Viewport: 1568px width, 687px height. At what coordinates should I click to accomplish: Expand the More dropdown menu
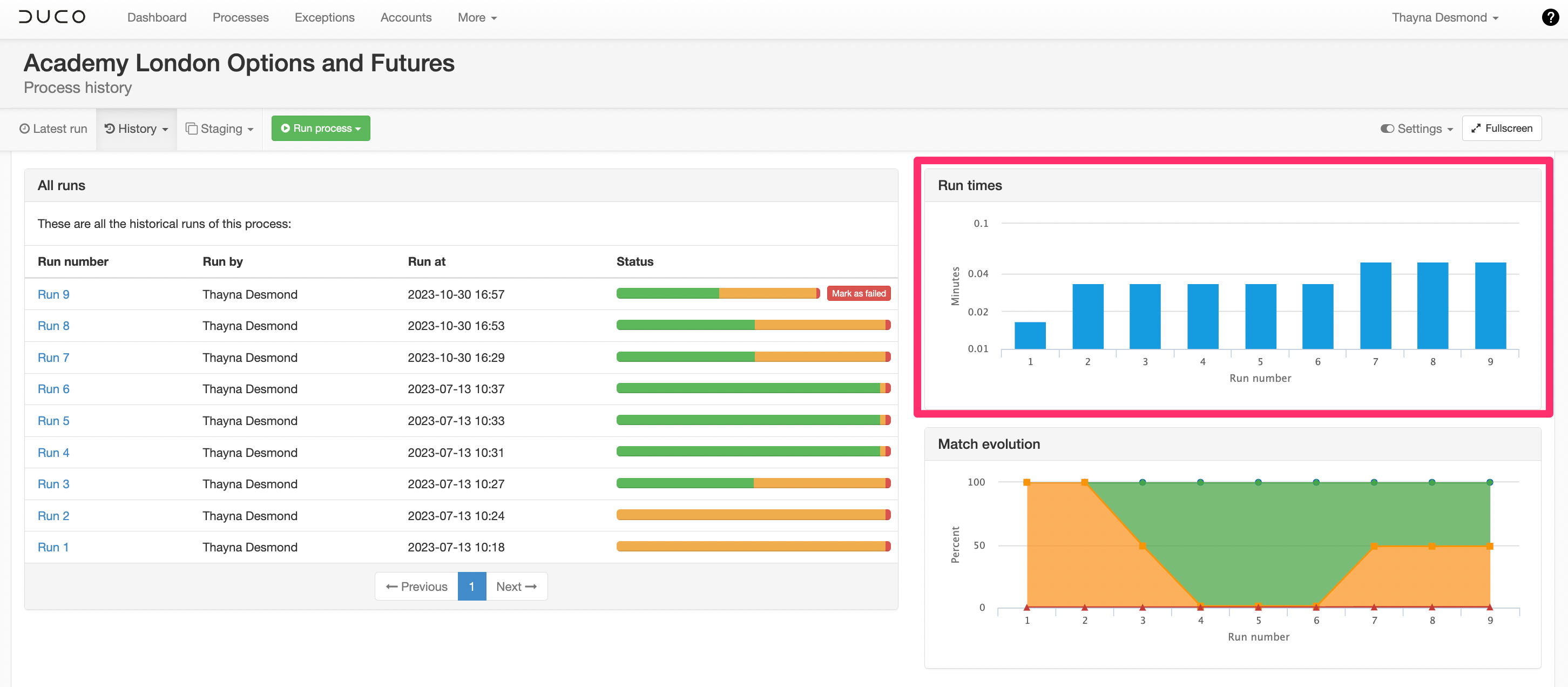(477, 17)
